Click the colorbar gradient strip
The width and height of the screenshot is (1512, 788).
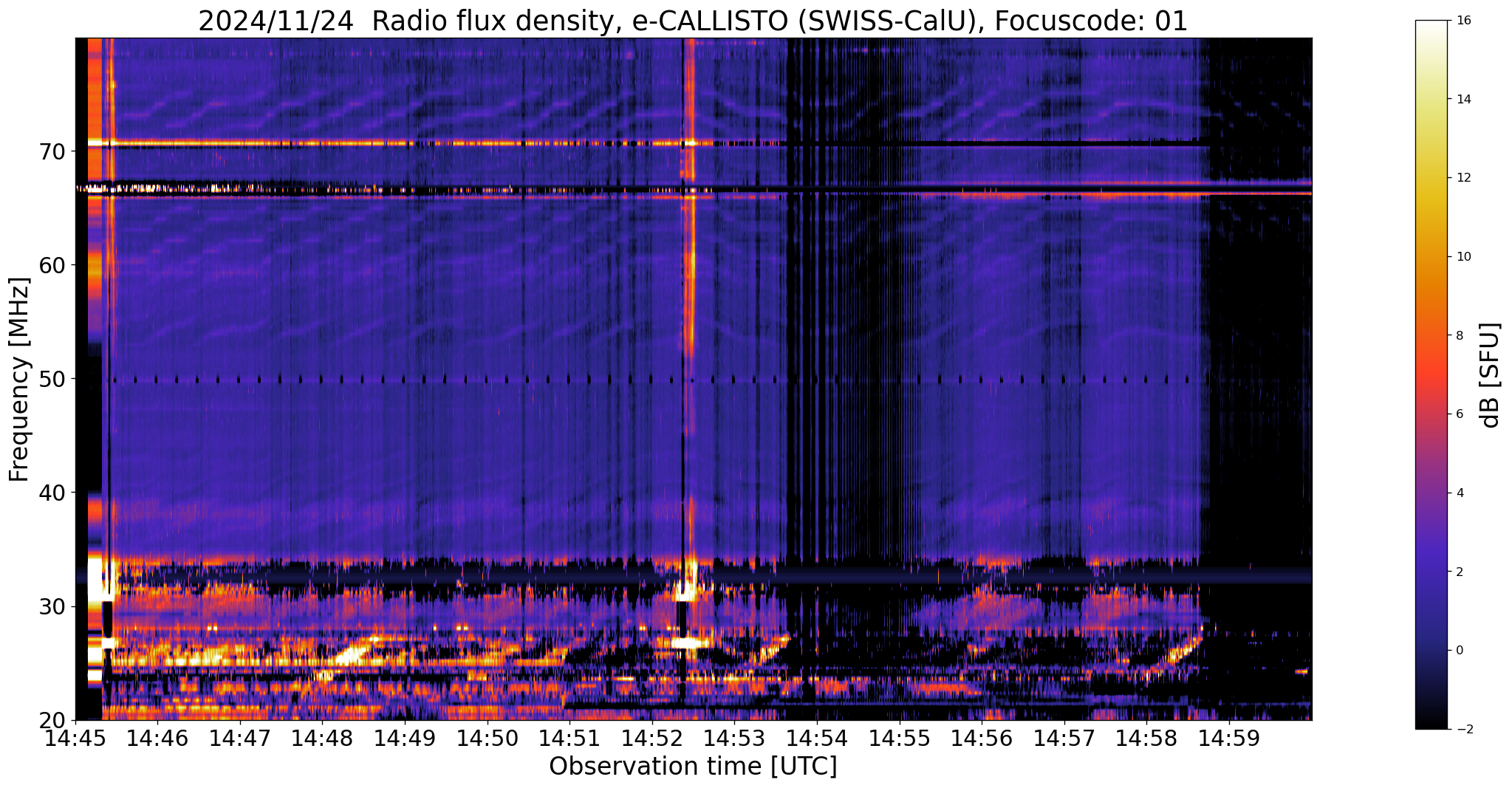[x=1430, y=374]
